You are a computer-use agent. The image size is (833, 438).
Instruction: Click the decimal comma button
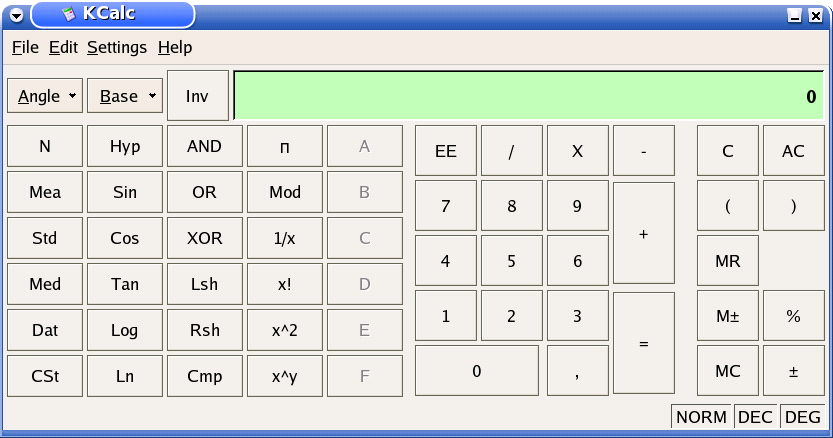click(577, 370)
